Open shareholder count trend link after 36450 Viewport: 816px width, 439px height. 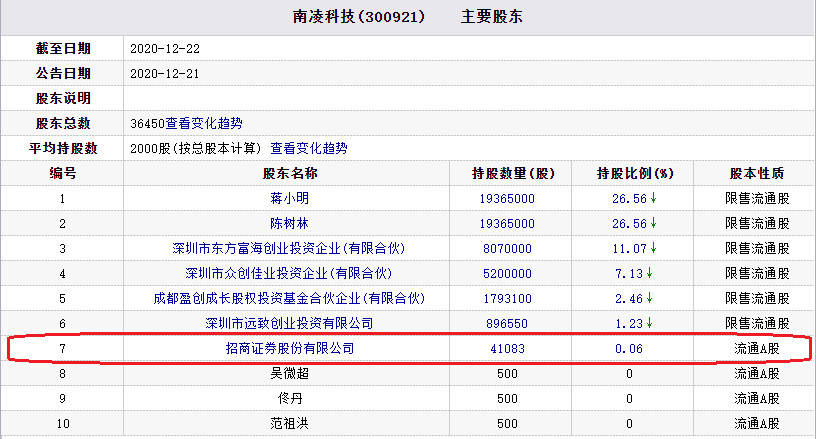(204, 123)
